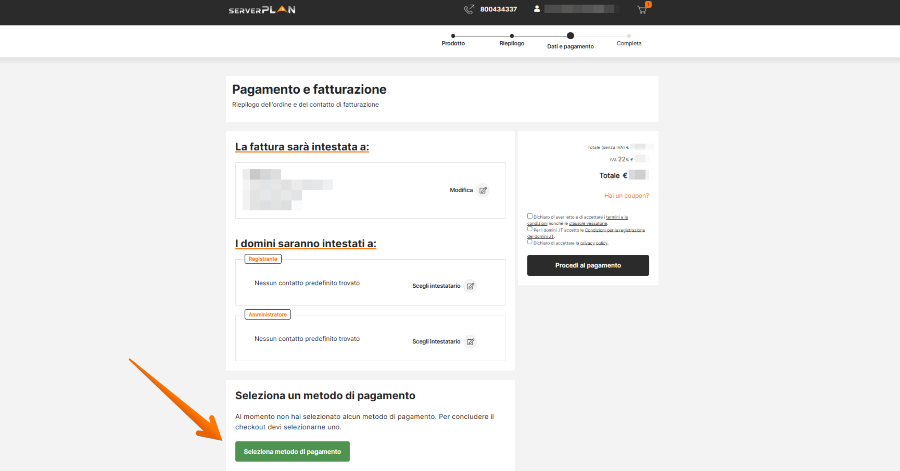Click the phone icon in header
Screen dimensions: 900x471
[x=469, y=10]
